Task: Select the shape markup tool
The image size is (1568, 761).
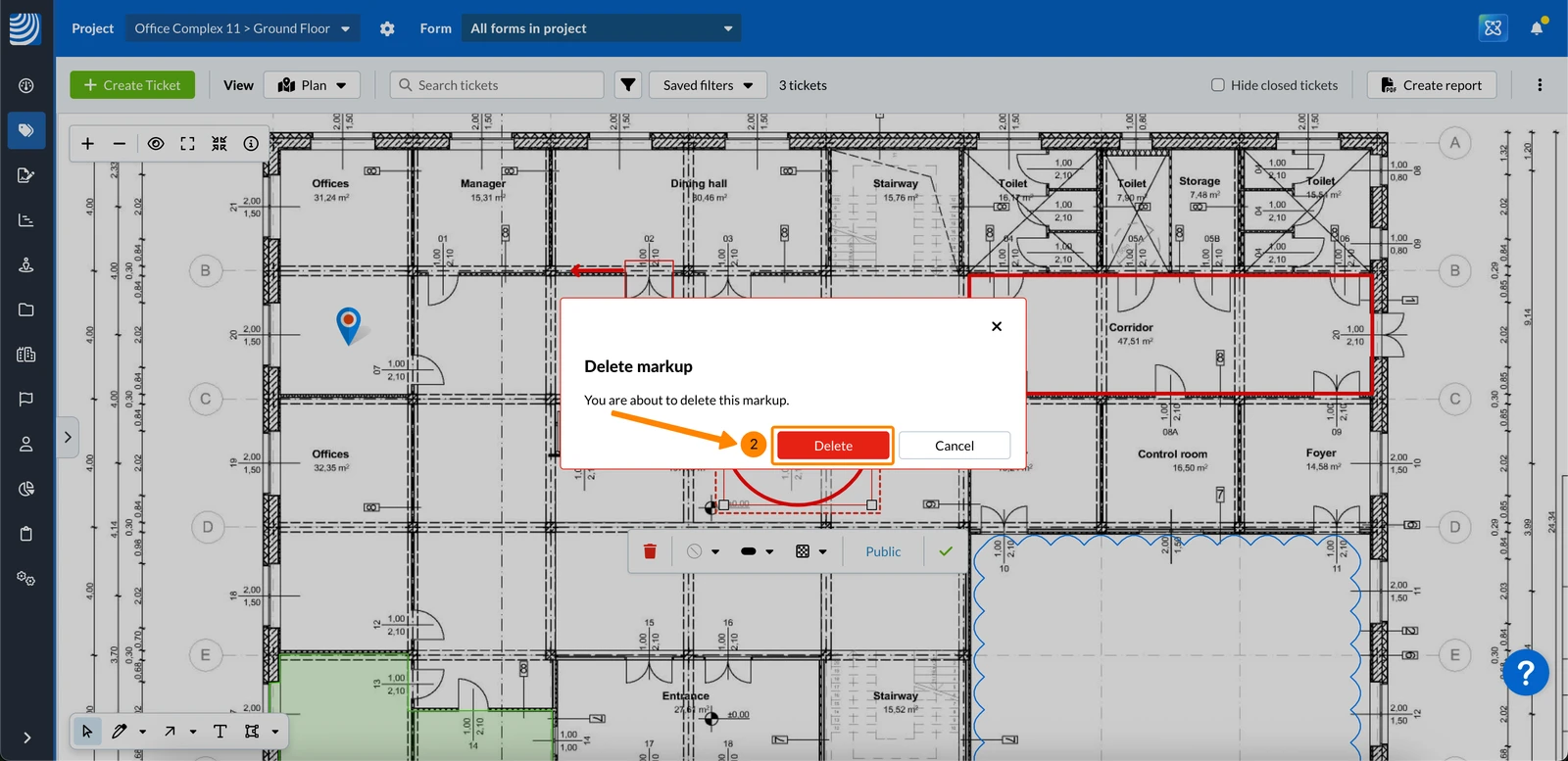Action: [x=252, y=731]
